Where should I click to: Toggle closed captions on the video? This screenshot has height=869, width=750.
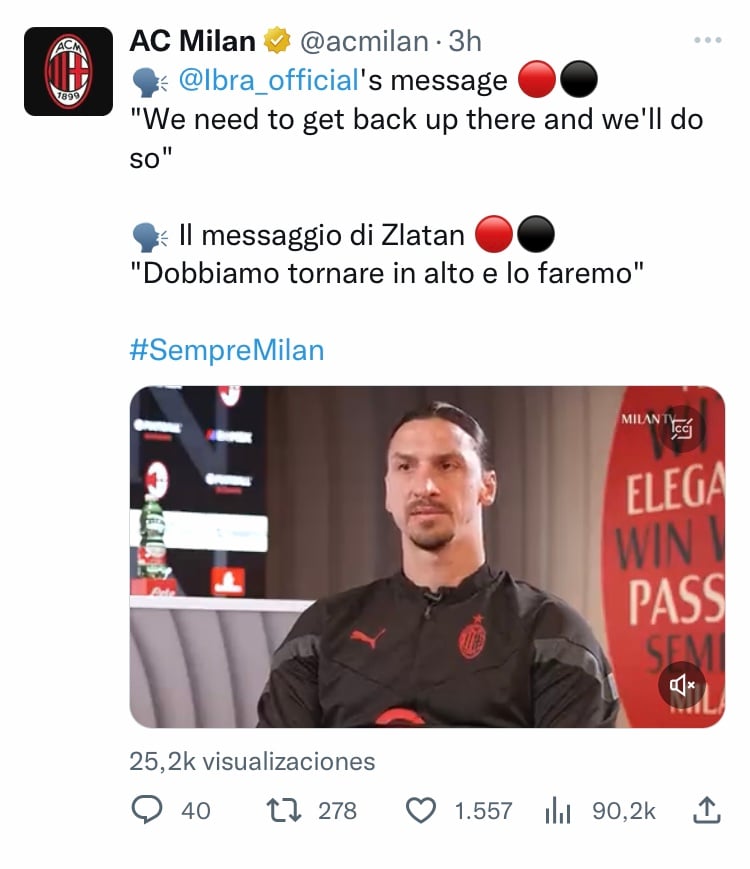[x=682, y=428]
